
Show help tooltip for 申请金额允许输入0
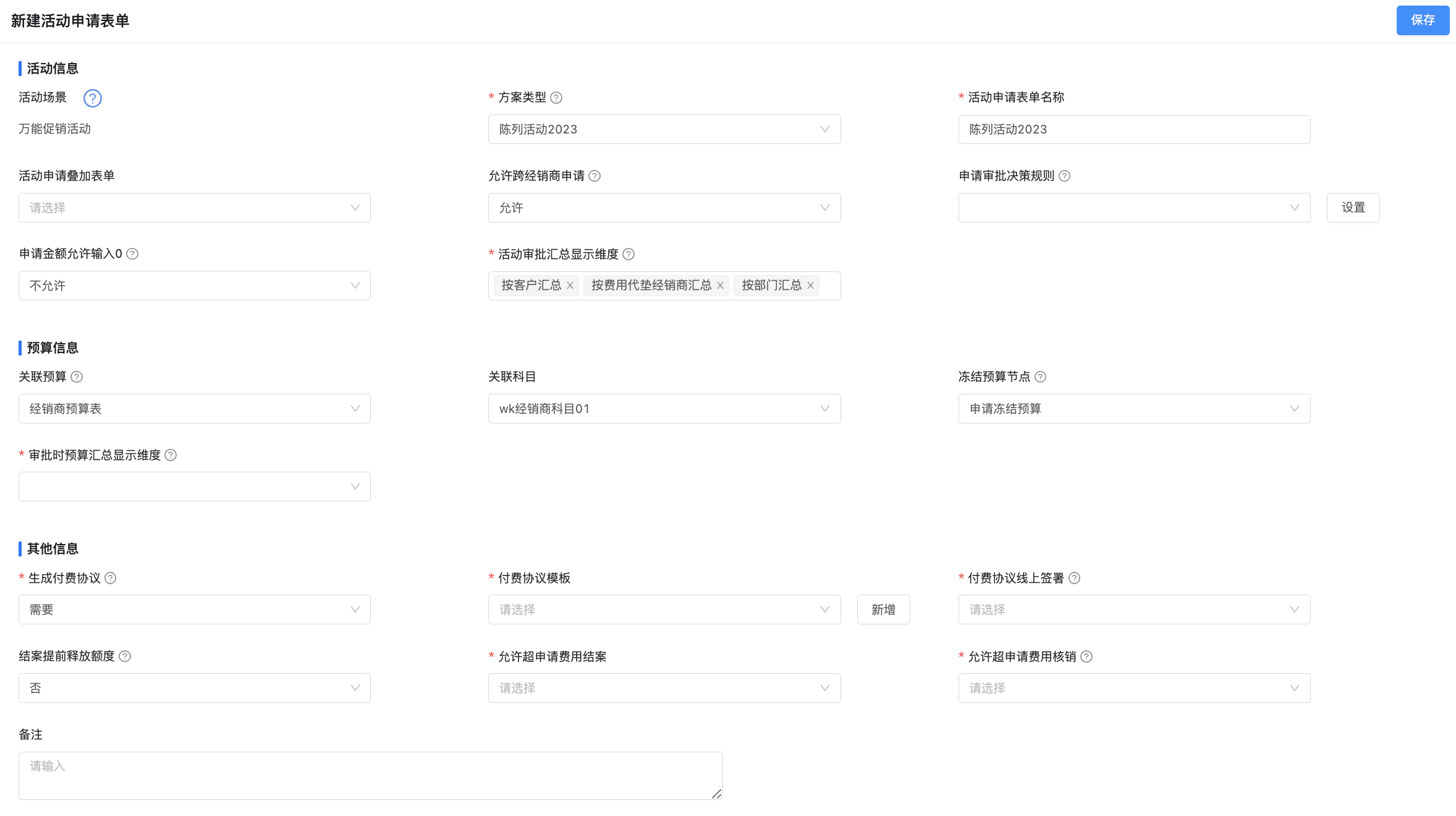pyautogui.click(x=132, y=254)
